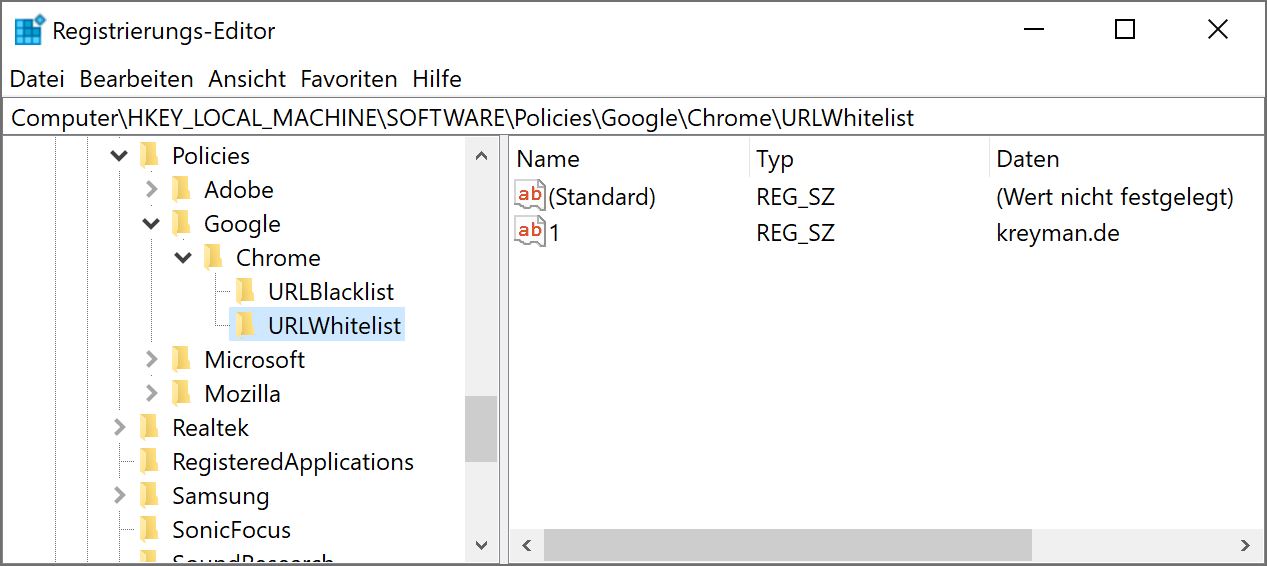
Task: Select the URLBlacklist folder icon
Action: [x=246, y=291]
